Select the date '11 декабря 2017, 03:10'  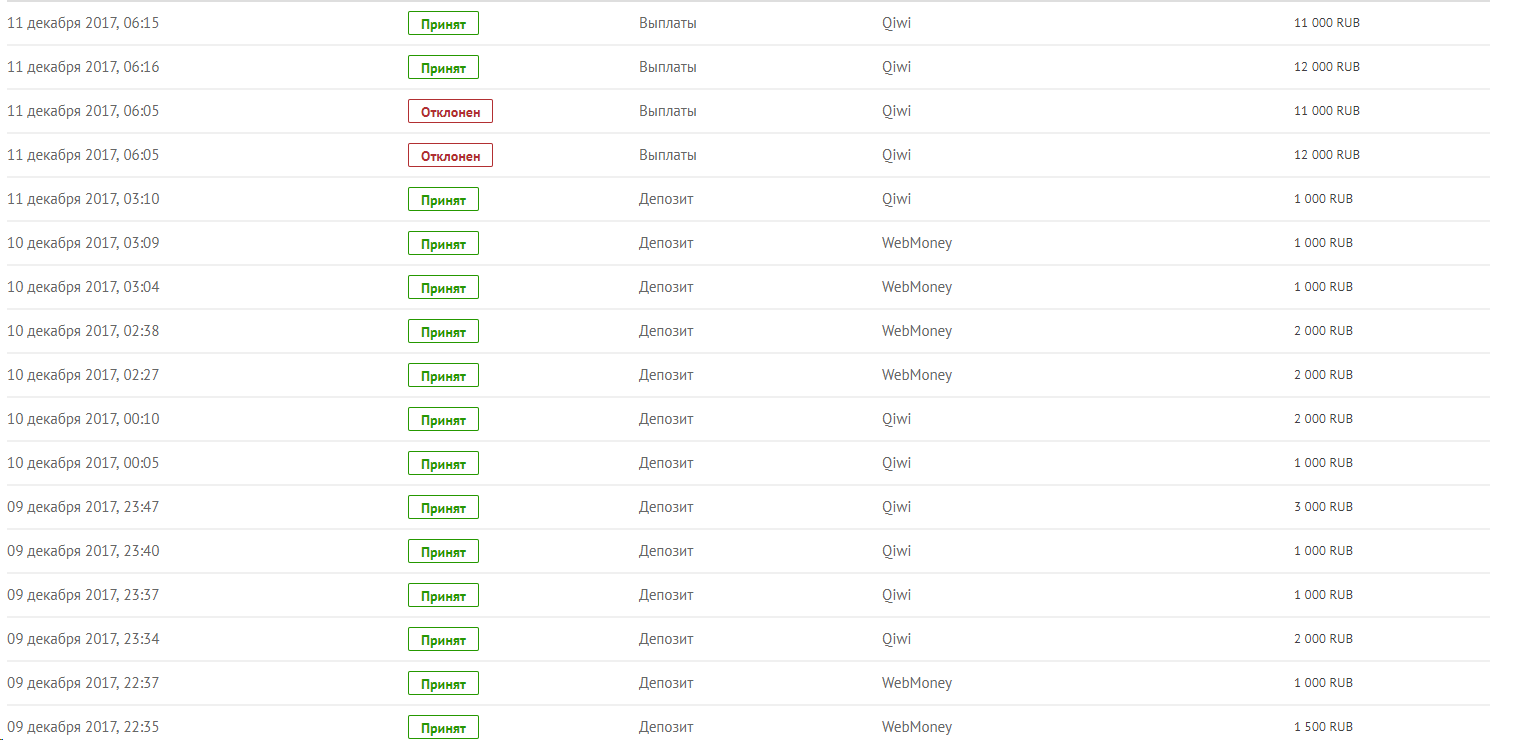tap(83, 199)
